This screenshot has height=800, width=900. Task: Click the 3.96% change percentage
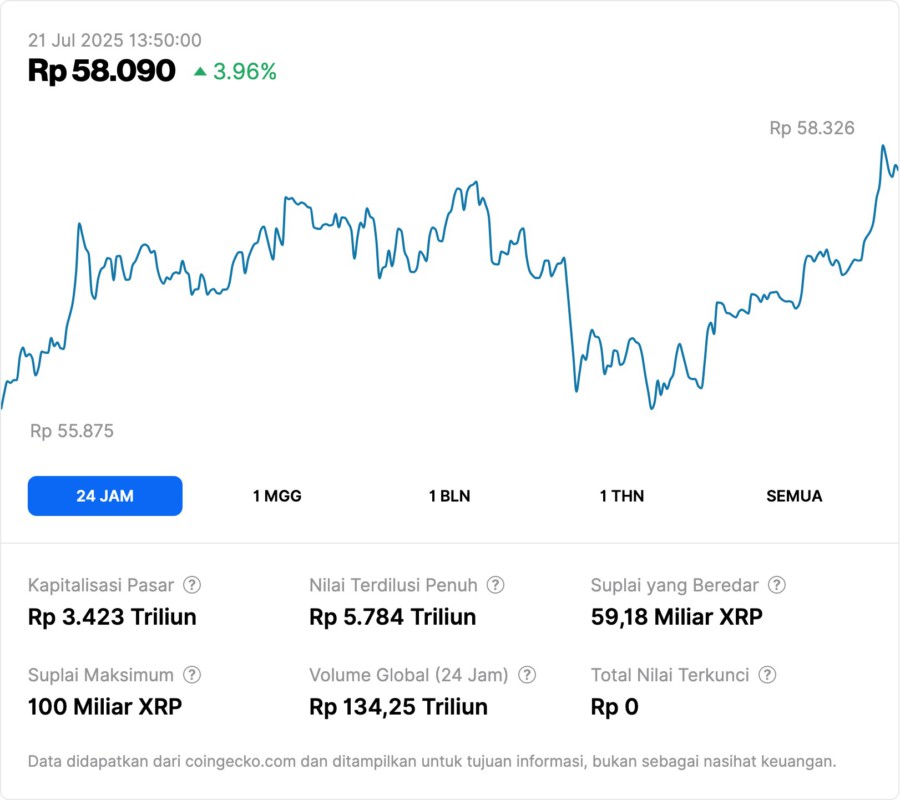coord(245,72)
